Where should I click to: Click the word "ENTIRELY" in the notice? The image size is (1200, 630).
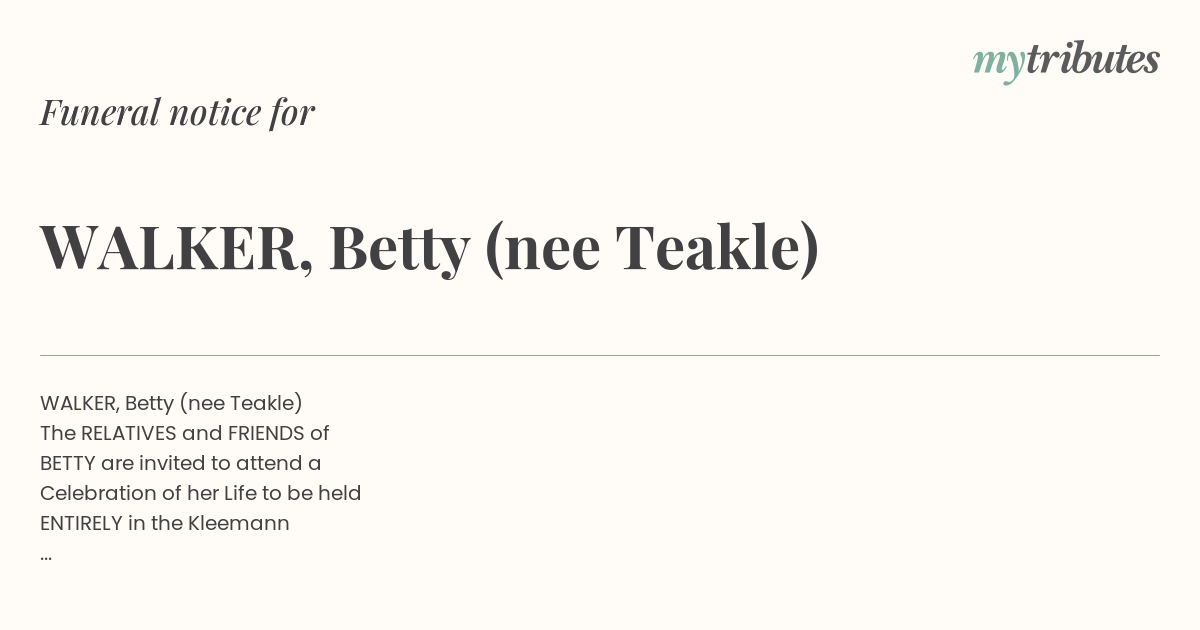pos(81,523)
